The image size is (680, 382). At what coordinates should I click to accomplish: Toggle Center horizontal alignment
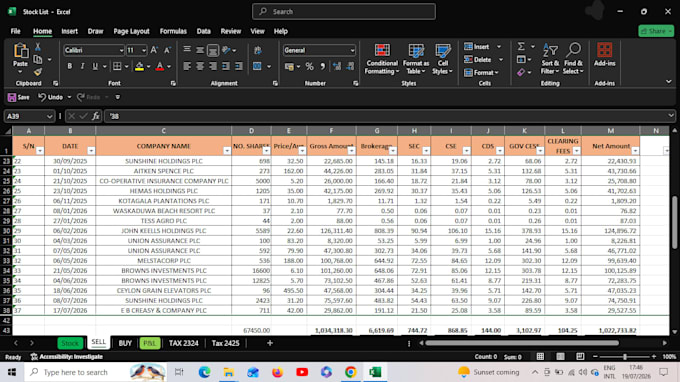[200, 66]
